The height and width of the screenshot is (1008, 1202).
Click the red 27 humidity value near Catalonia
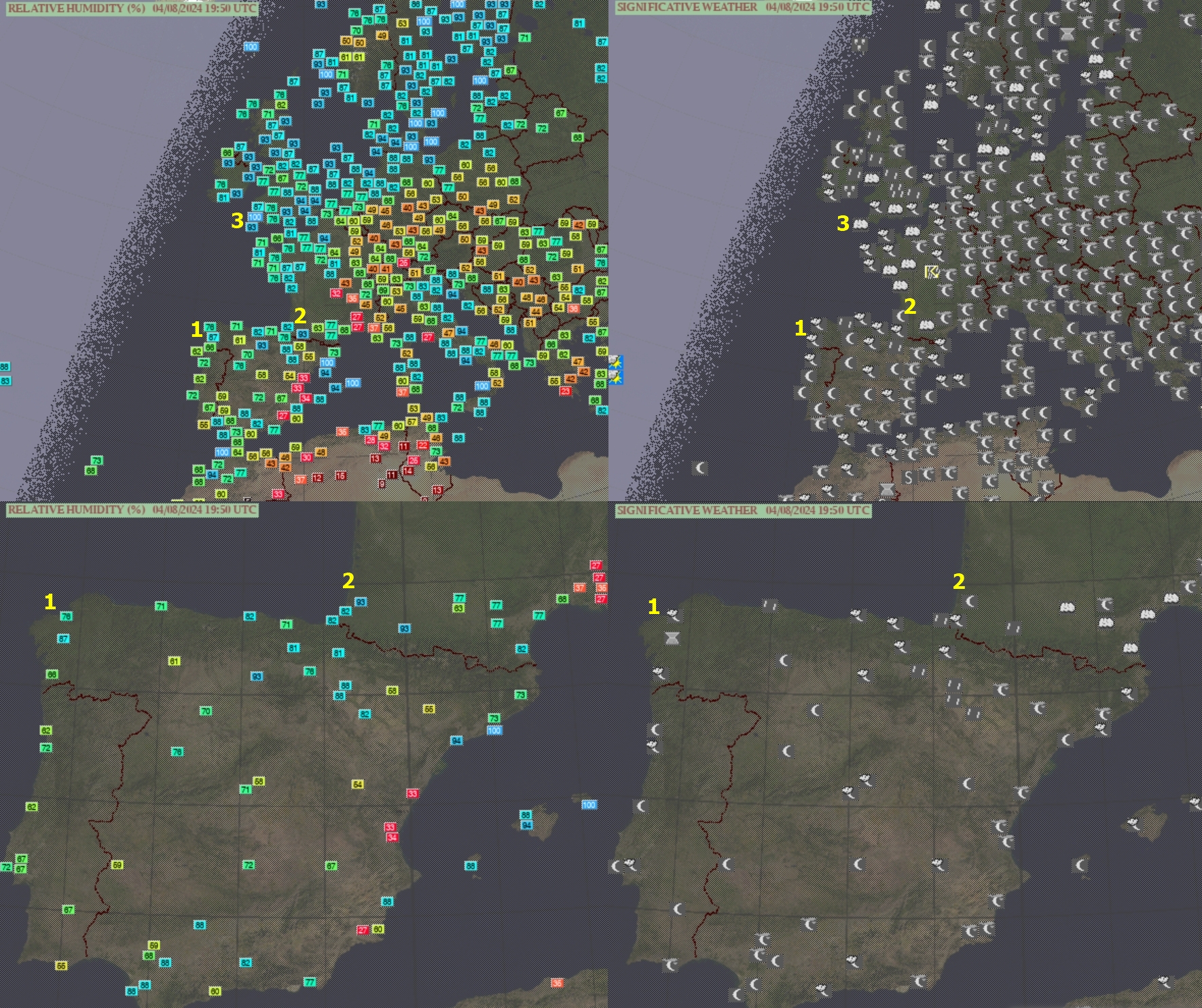tap(596, 565)
